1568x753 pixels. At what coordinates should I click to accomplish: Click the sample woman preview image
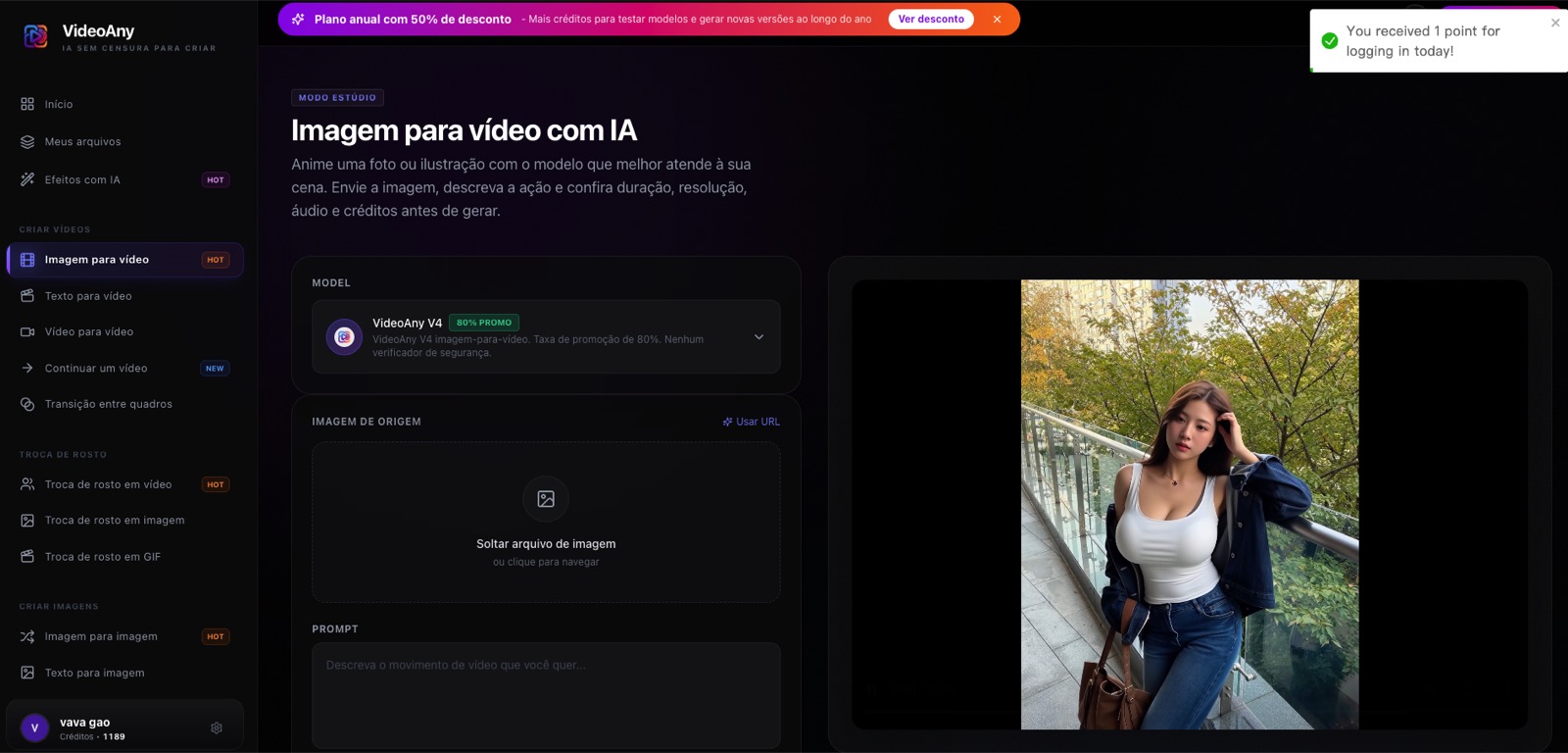pyautogui.click(x=1190, y=505)
